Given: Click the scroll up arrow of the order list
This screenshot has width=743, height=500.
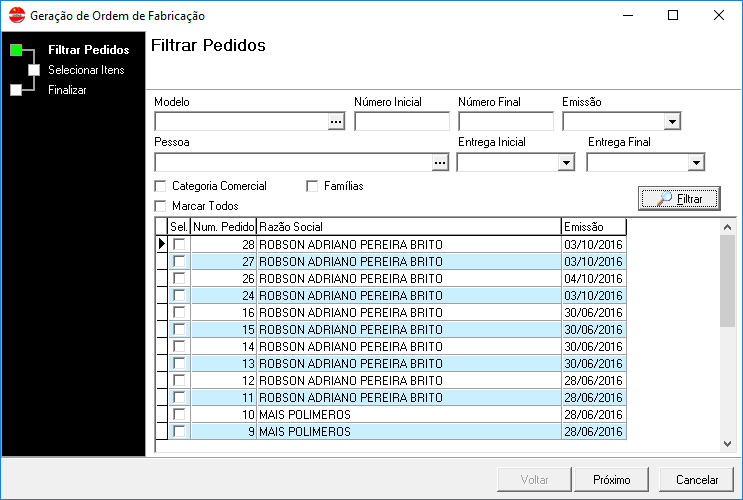Looking at the screenshot, I should coord(727,227).
